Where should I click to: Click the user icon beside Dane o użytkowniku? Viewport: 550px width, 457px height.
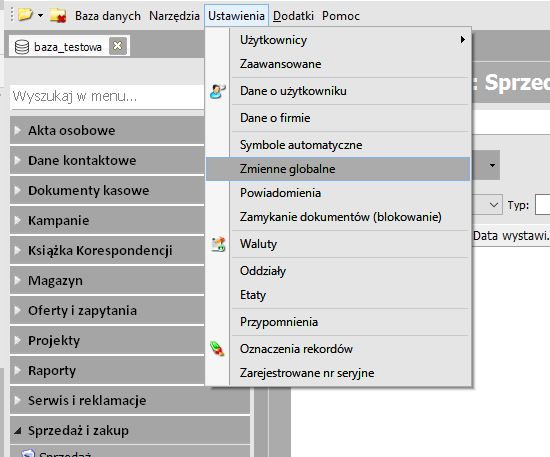tap(217, 91)
